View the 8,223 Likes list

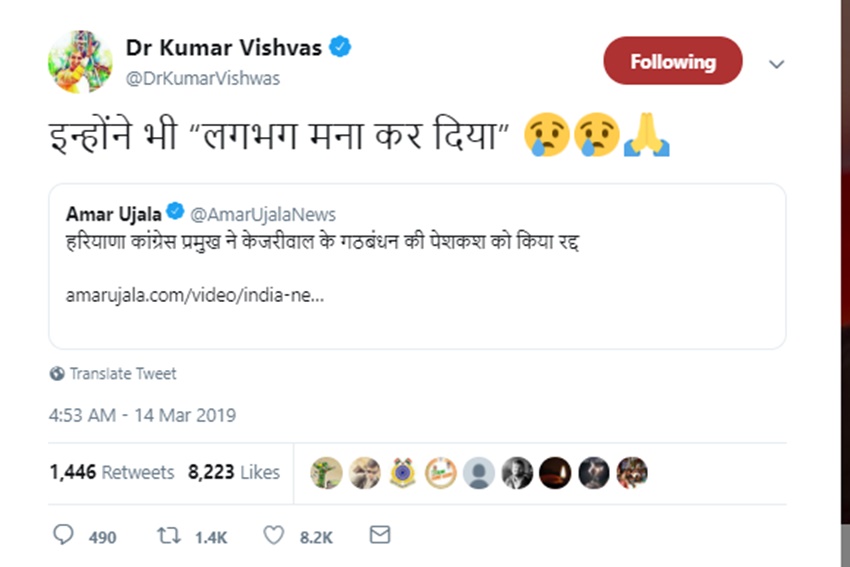point(233,472)
